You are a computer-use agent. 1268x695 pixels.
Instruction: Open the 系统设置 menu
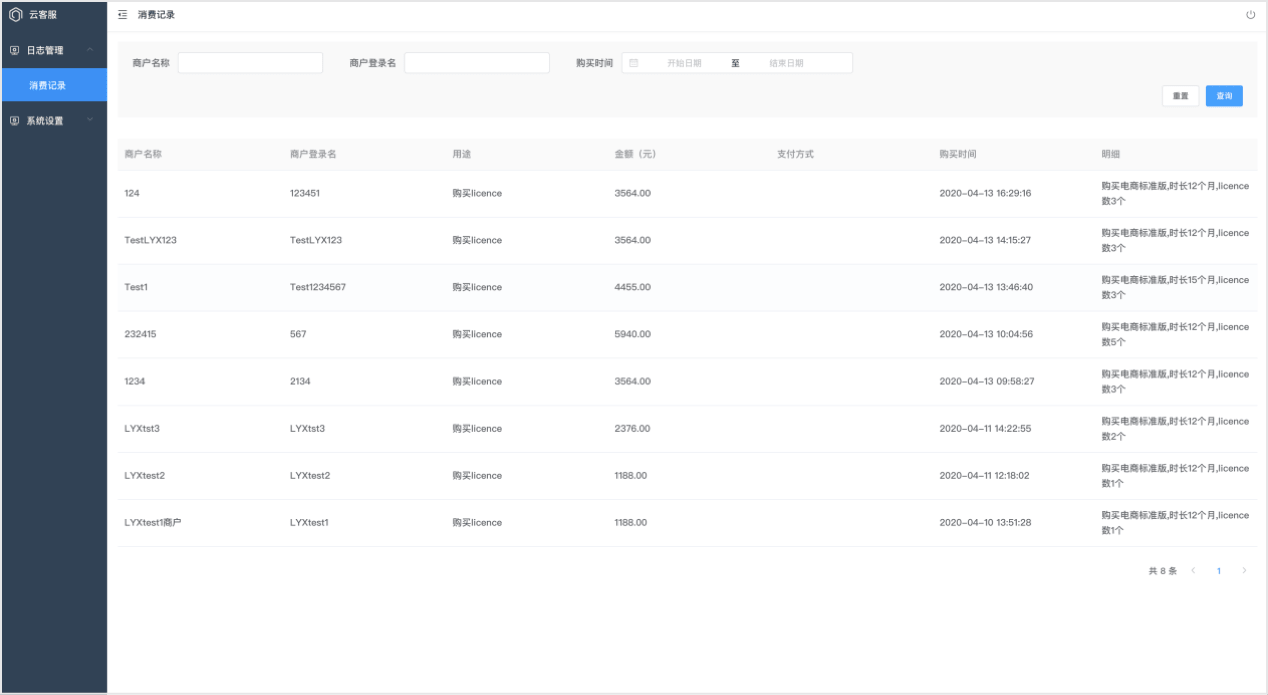(54, 121)
